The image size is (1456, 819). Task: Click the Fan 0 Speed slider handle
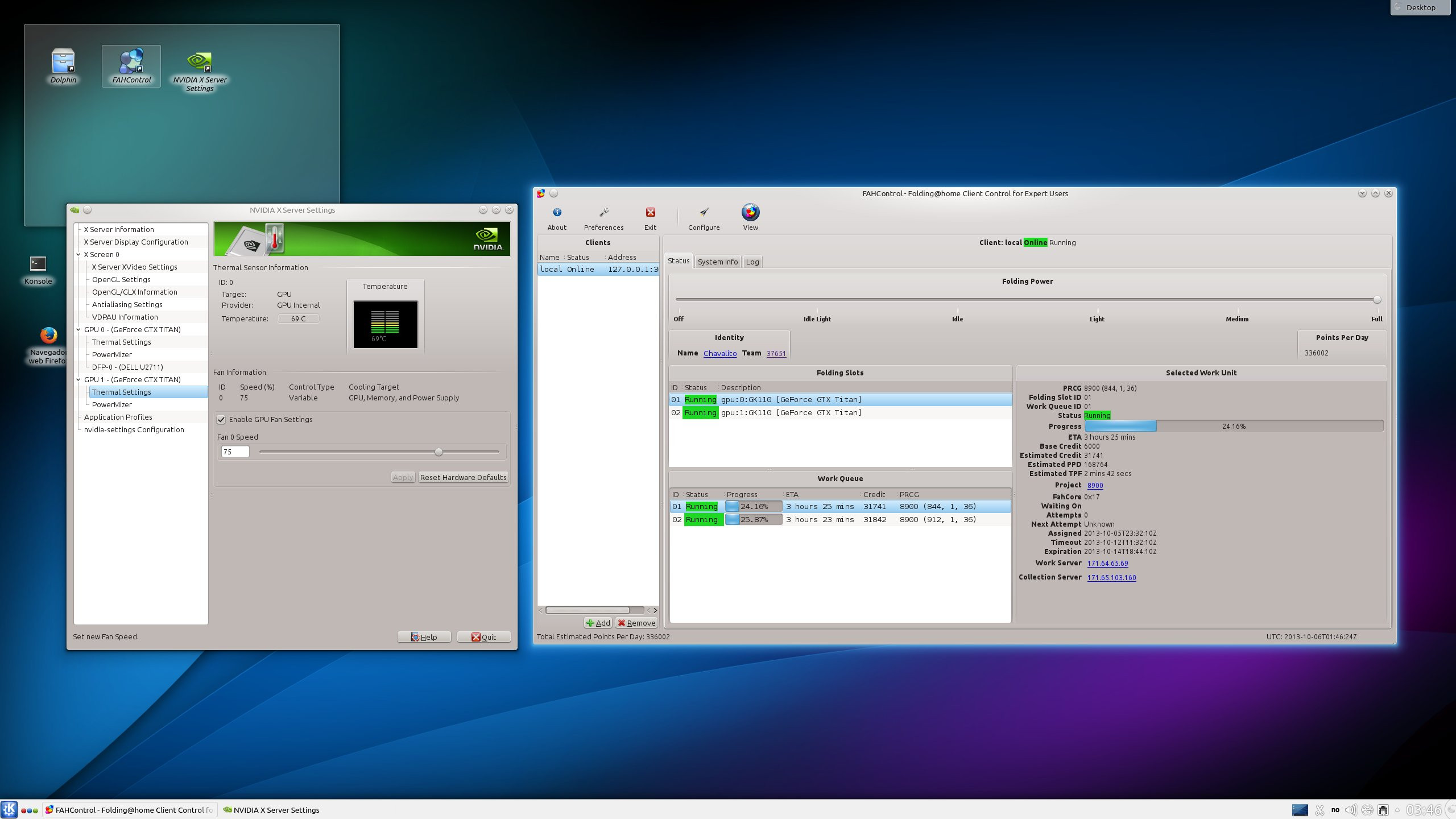pos(439,452)
